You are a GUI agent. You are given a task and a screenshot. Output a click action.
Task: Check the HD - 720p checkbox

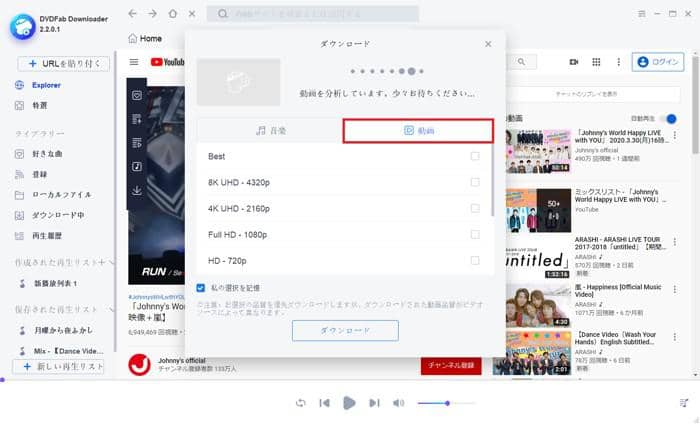tap(475, 260)
